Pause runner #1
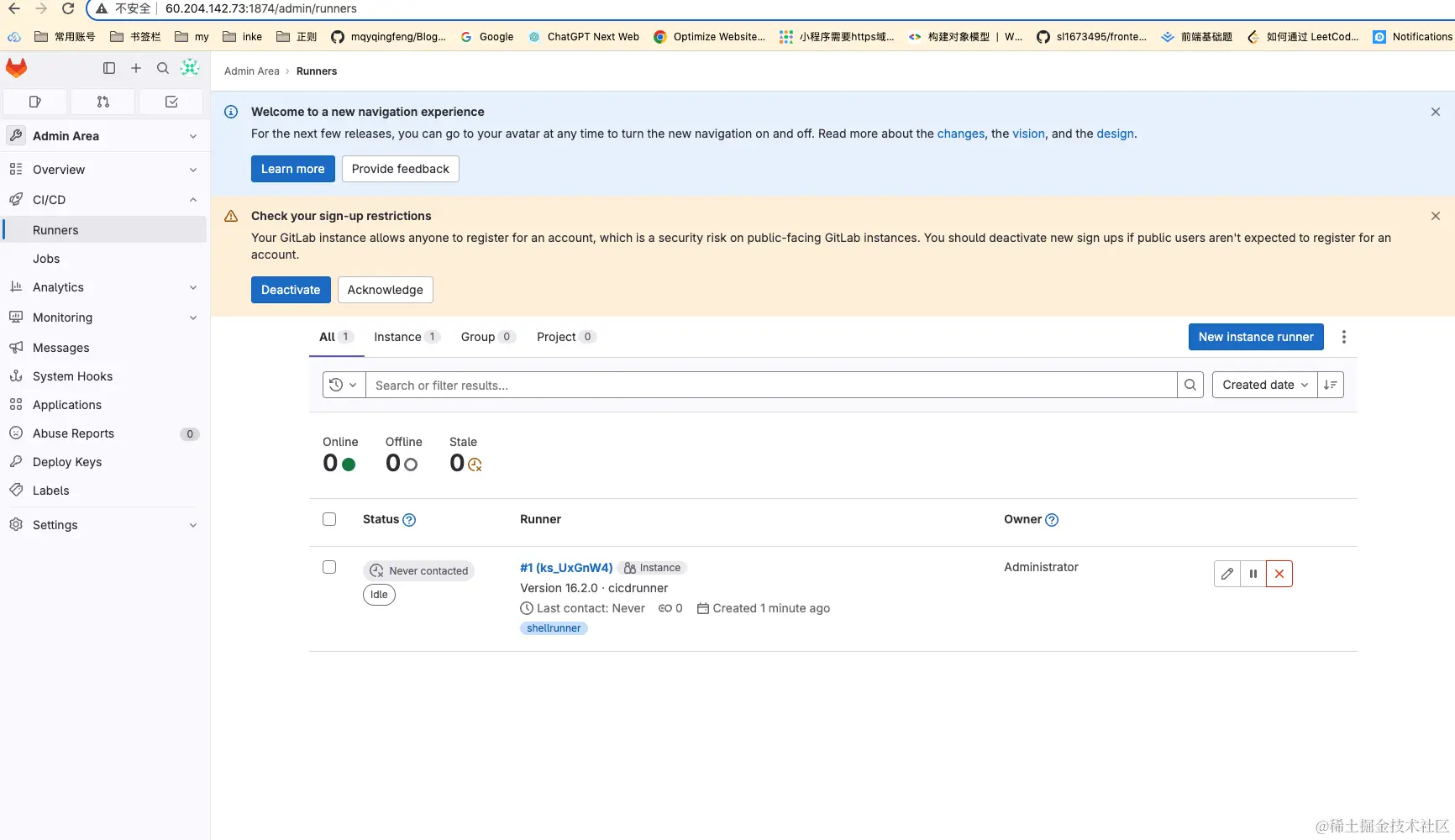The height and width of the screenshot is (840, 1455). (x=1253, y=574)
